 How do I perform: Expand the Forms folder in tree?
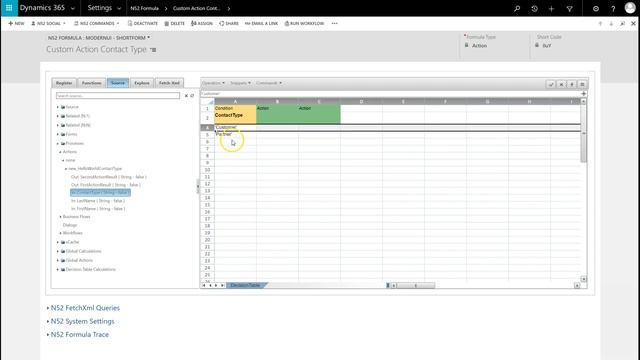click(x=58, y=134)
